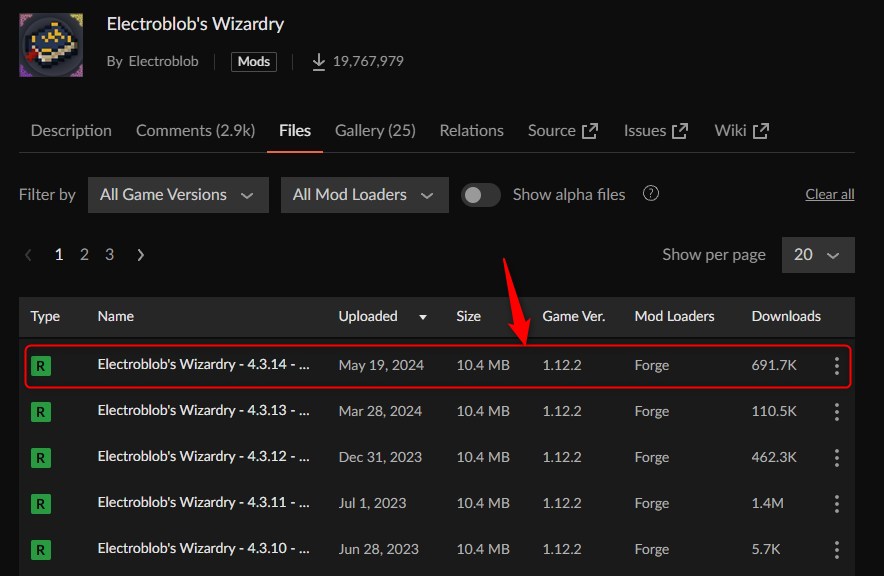The image size is (884, 576).
Task: Click the release badge for version 4.3.11
Action: (x=41, y=504)
